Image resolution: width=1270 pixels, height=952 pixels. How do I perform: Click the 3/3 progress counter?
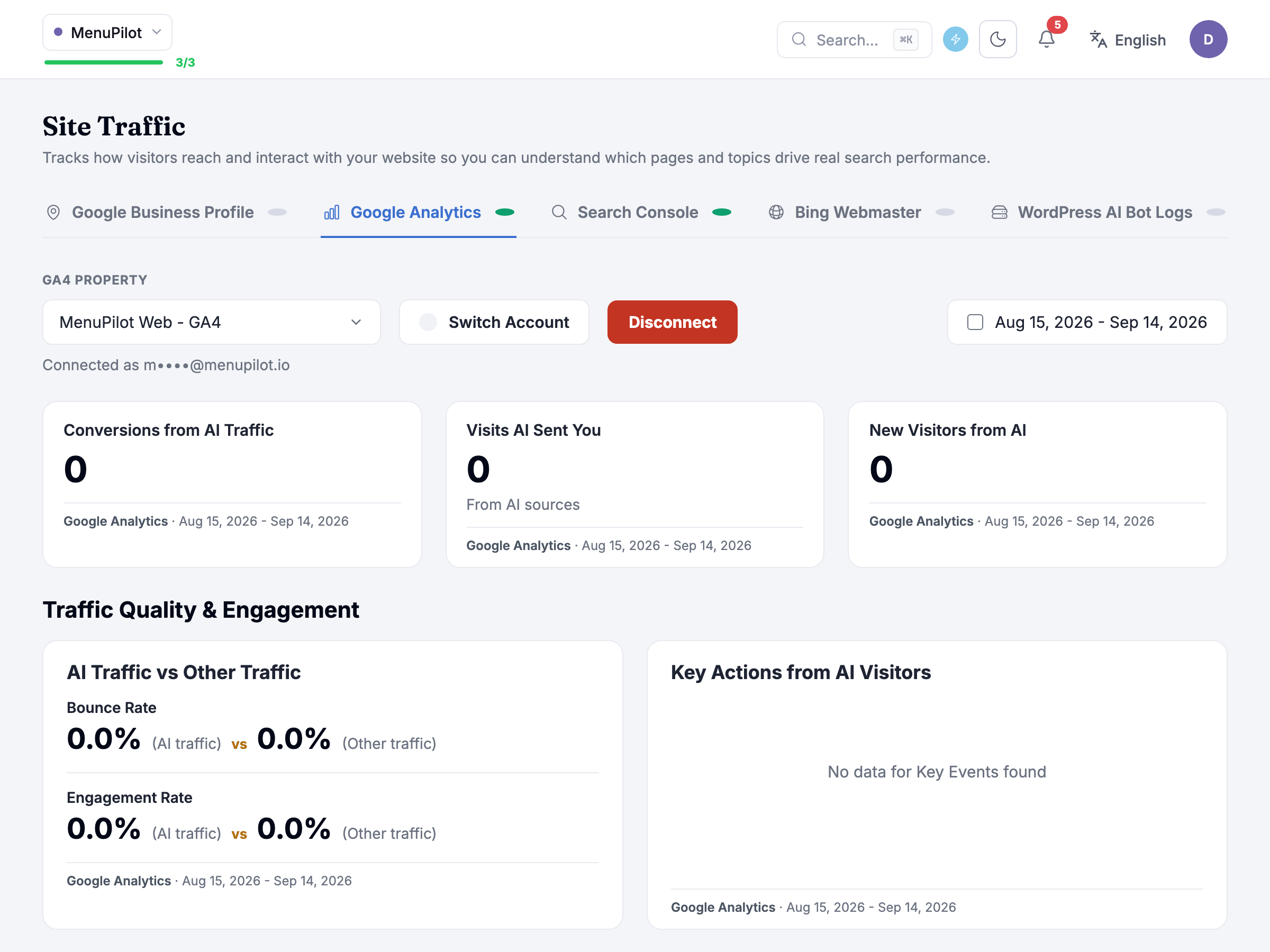point(185,62)
